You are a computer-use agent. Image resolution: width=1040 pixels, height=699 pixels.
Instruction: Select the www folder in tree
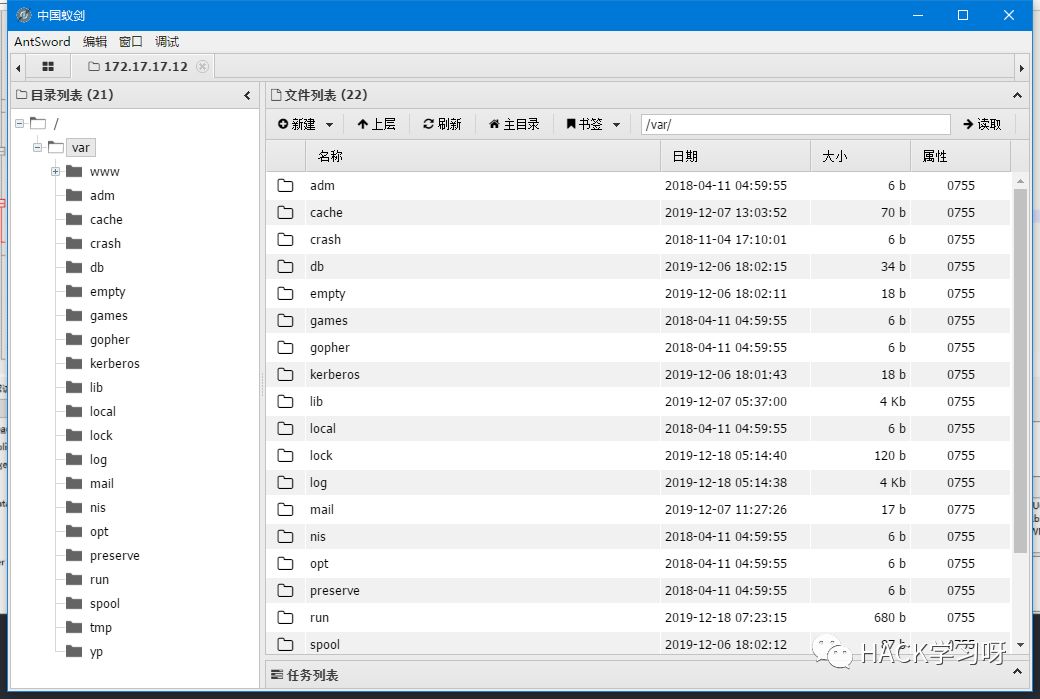click(105, 172)
